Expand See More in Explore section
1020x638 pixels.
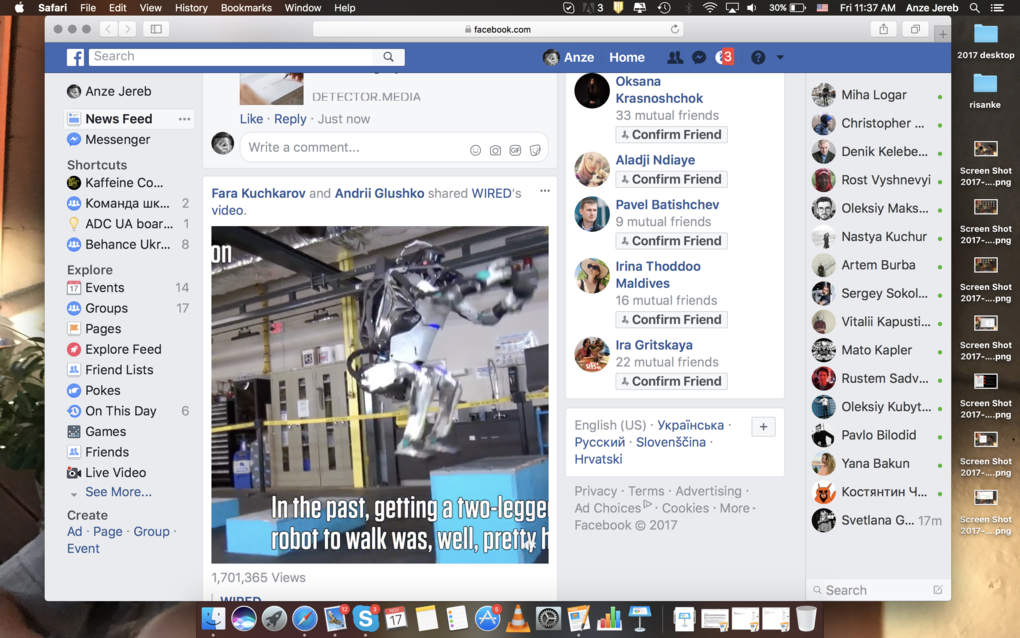118,492
